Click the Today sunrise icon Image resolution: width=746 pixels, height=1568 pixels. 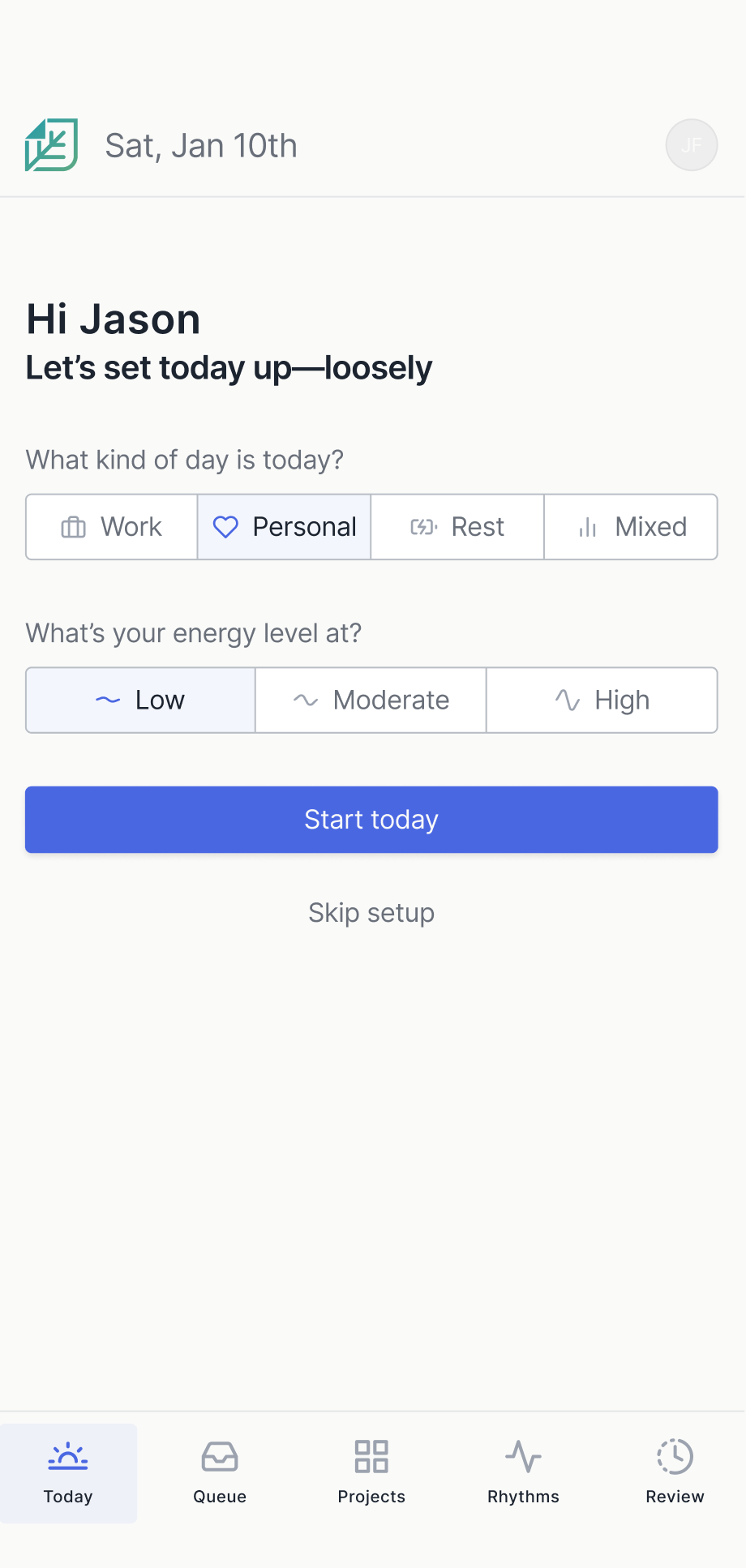click(x=68, y=1456)
